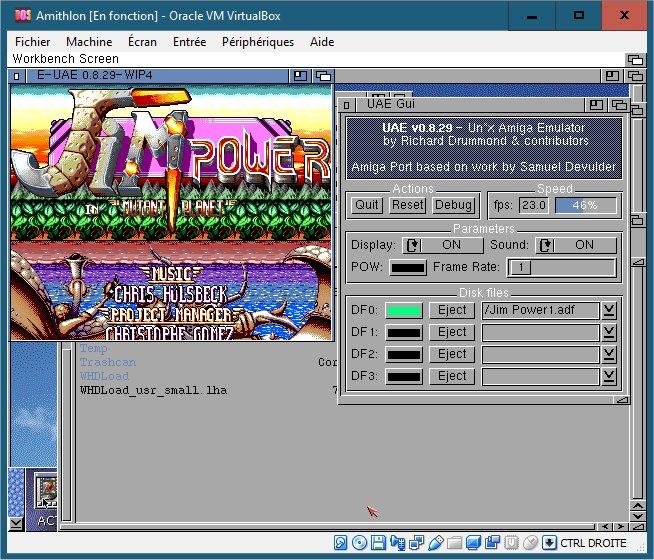Screen dimensions: 654x560
Task: Click the hard disk activity icon in VirtualBox status bar
Action: click(340, 542)
